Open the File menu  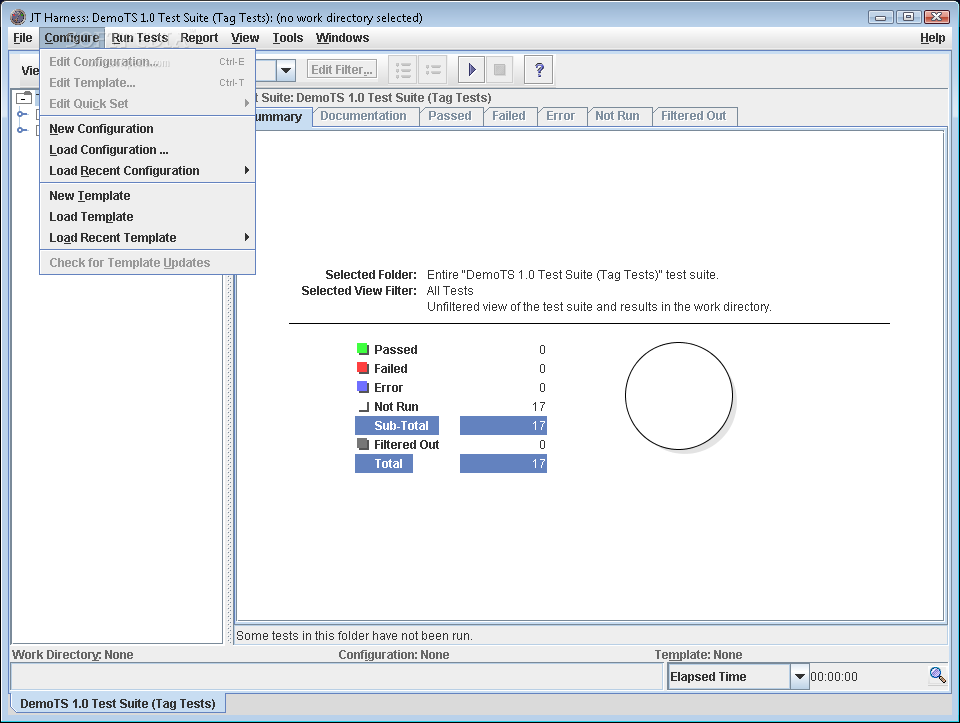point(23,38)
